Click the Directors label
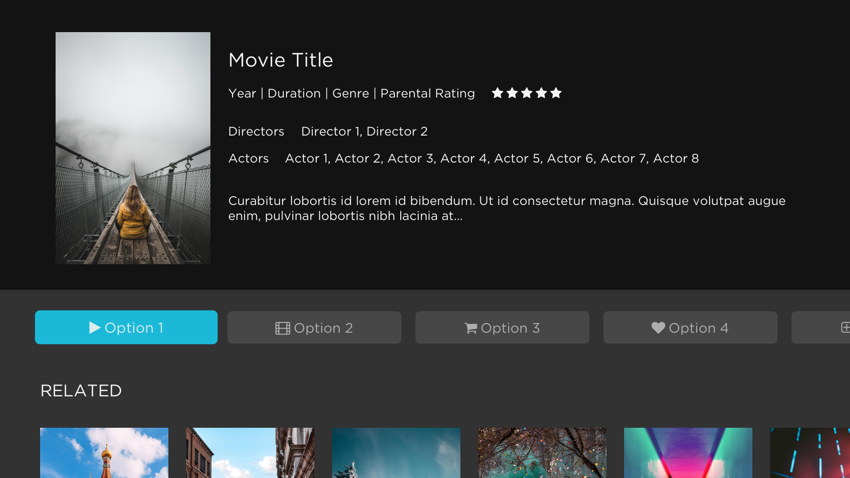This screenshot has height=478, width=850. click(256, 132)
